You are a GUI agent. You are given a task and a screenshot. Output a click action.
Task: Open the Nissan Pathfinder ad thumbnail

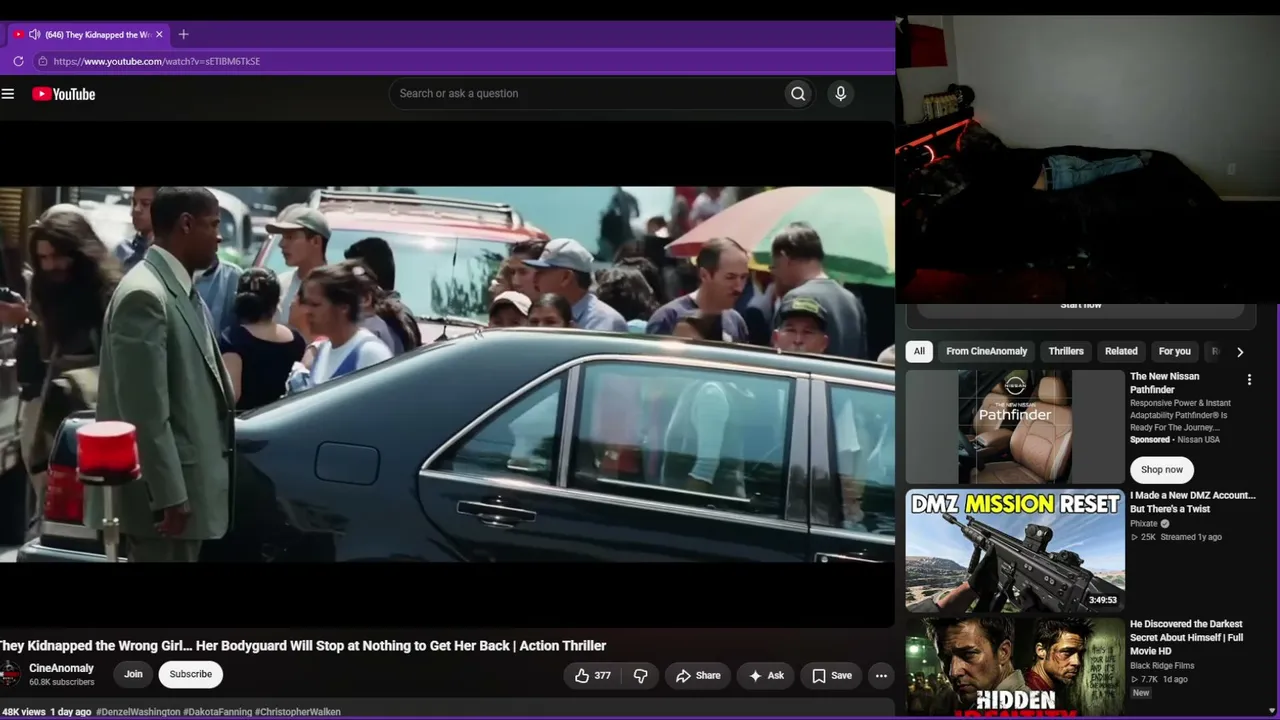click(x=1015, y=428)
